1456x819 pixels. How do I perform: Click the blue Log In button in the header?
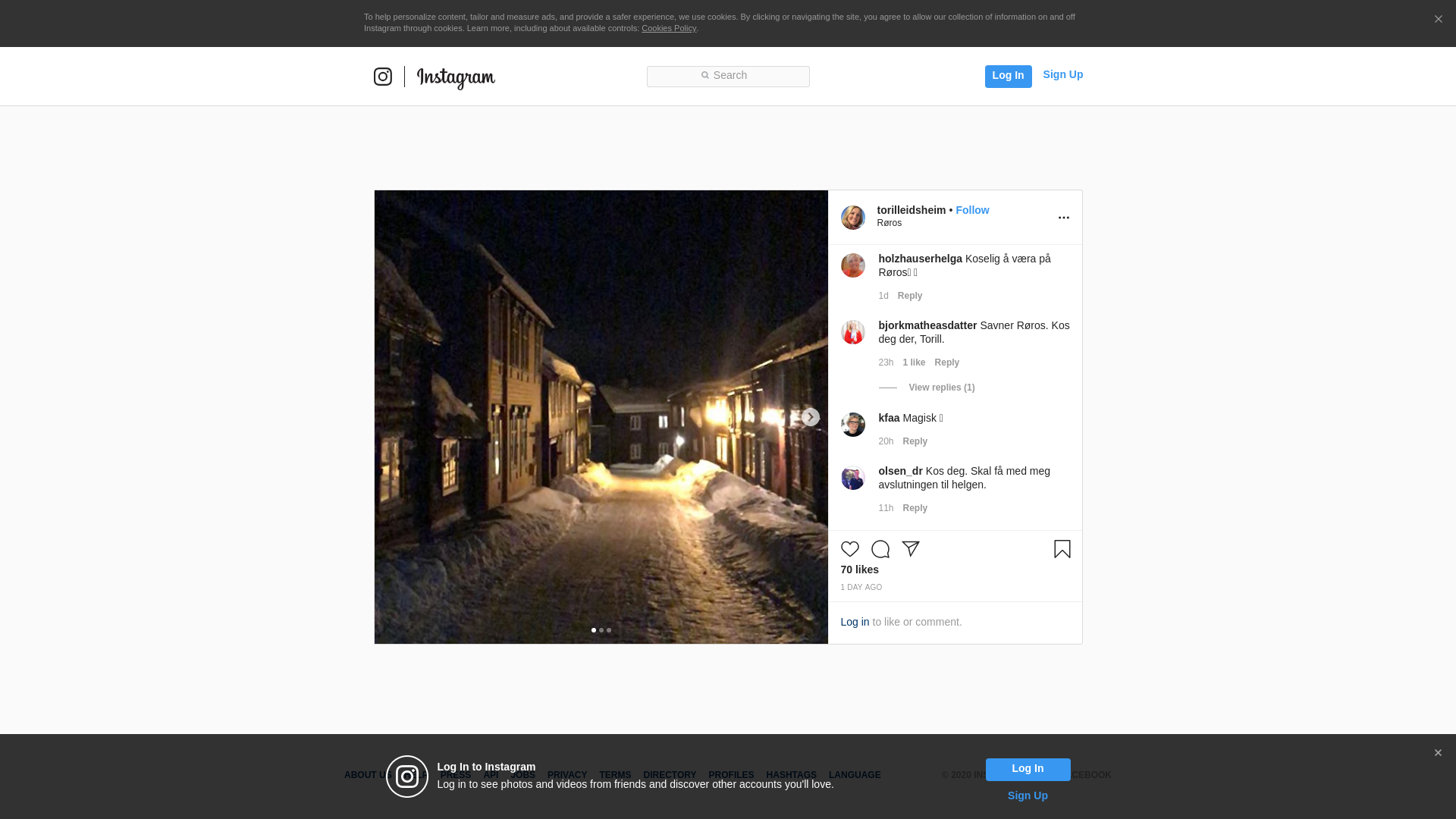[1008, 77]
